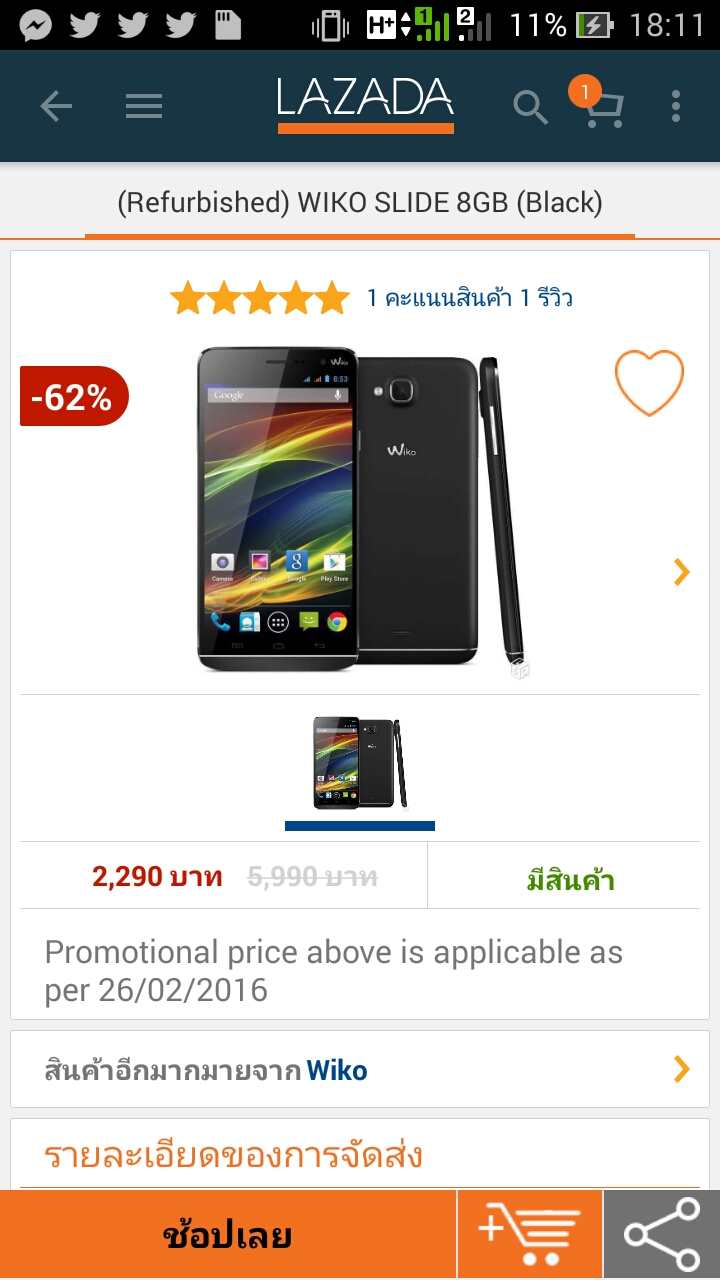Tap the add-to-cart icon button
The image size is (720, 1280).
click(530, 1234)
